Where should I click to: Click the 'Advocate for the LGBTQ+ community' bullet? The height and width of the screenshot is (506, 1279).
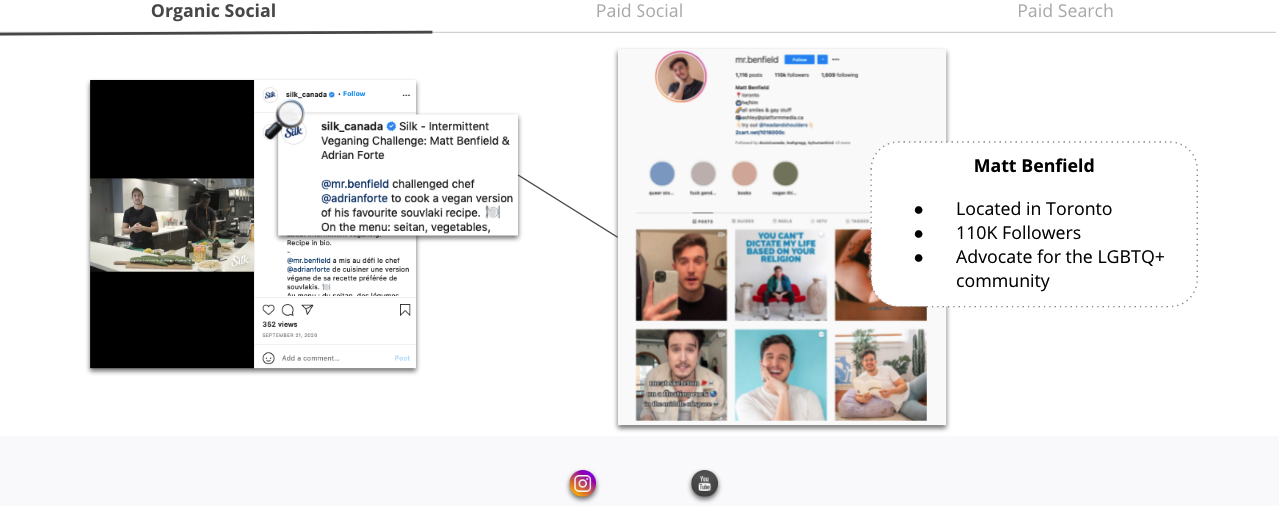coord(1060,269)
